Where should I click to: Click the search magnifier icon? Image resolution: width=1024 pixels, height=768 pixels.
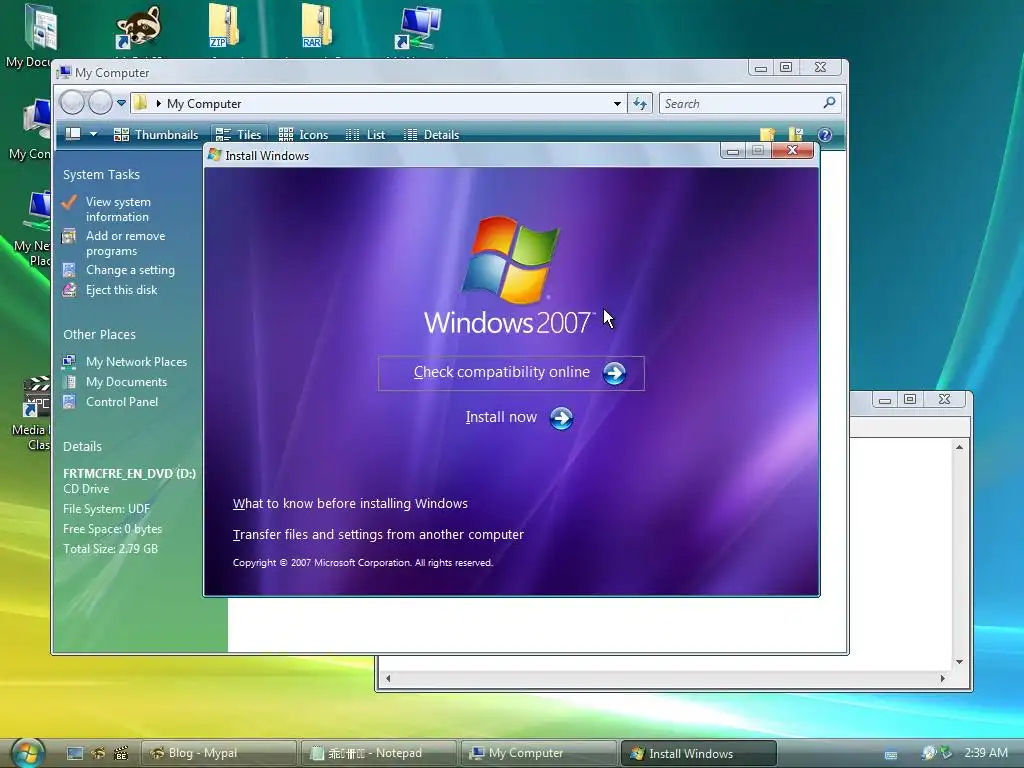point(829,103)
